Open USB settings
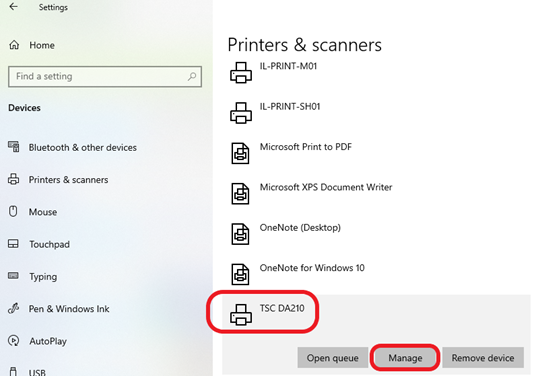Image resolution: width=538 pixels, height=376 pixels. coord(37,372)
